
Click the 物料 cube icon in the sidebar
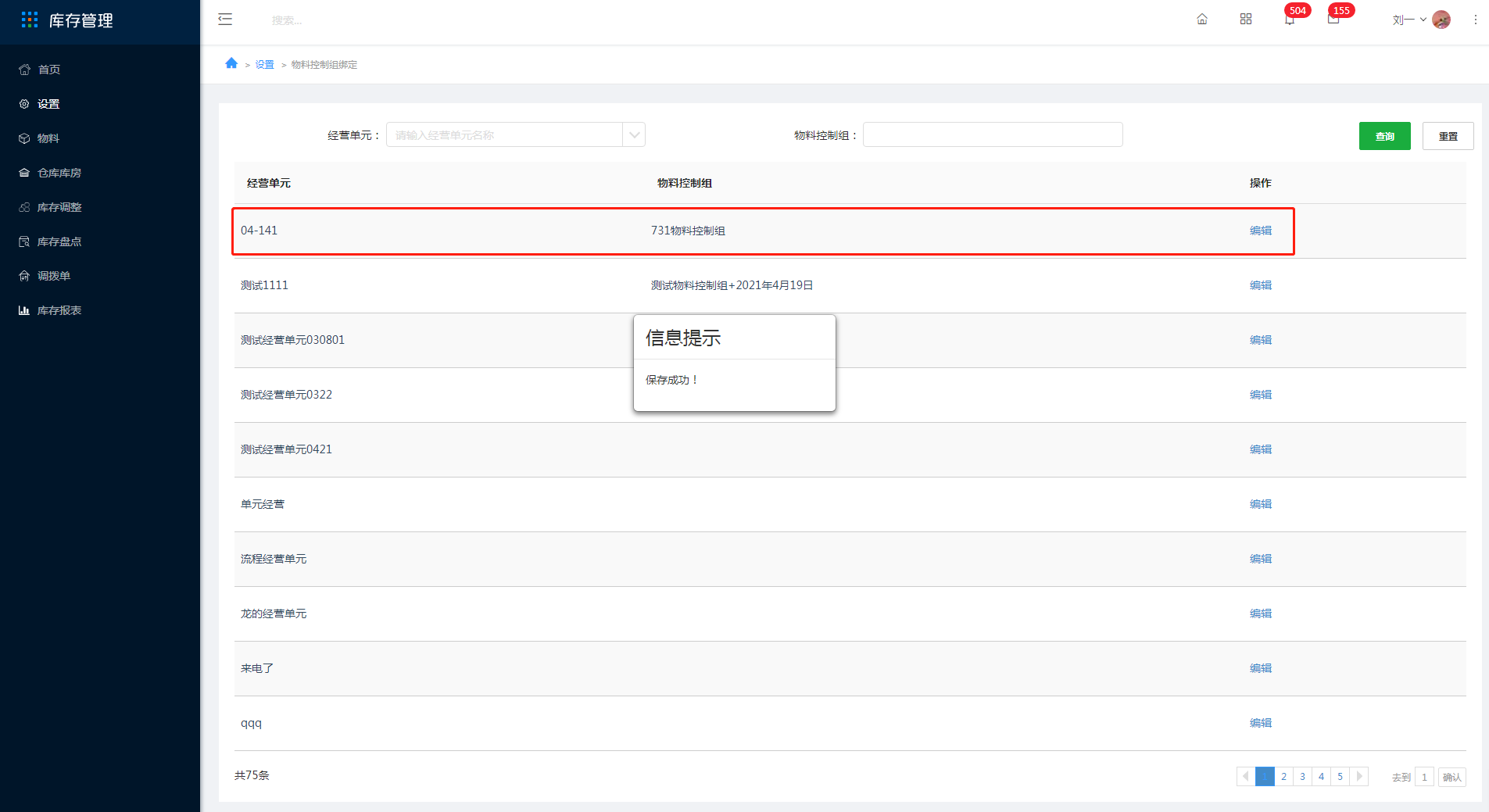(24, 138)
